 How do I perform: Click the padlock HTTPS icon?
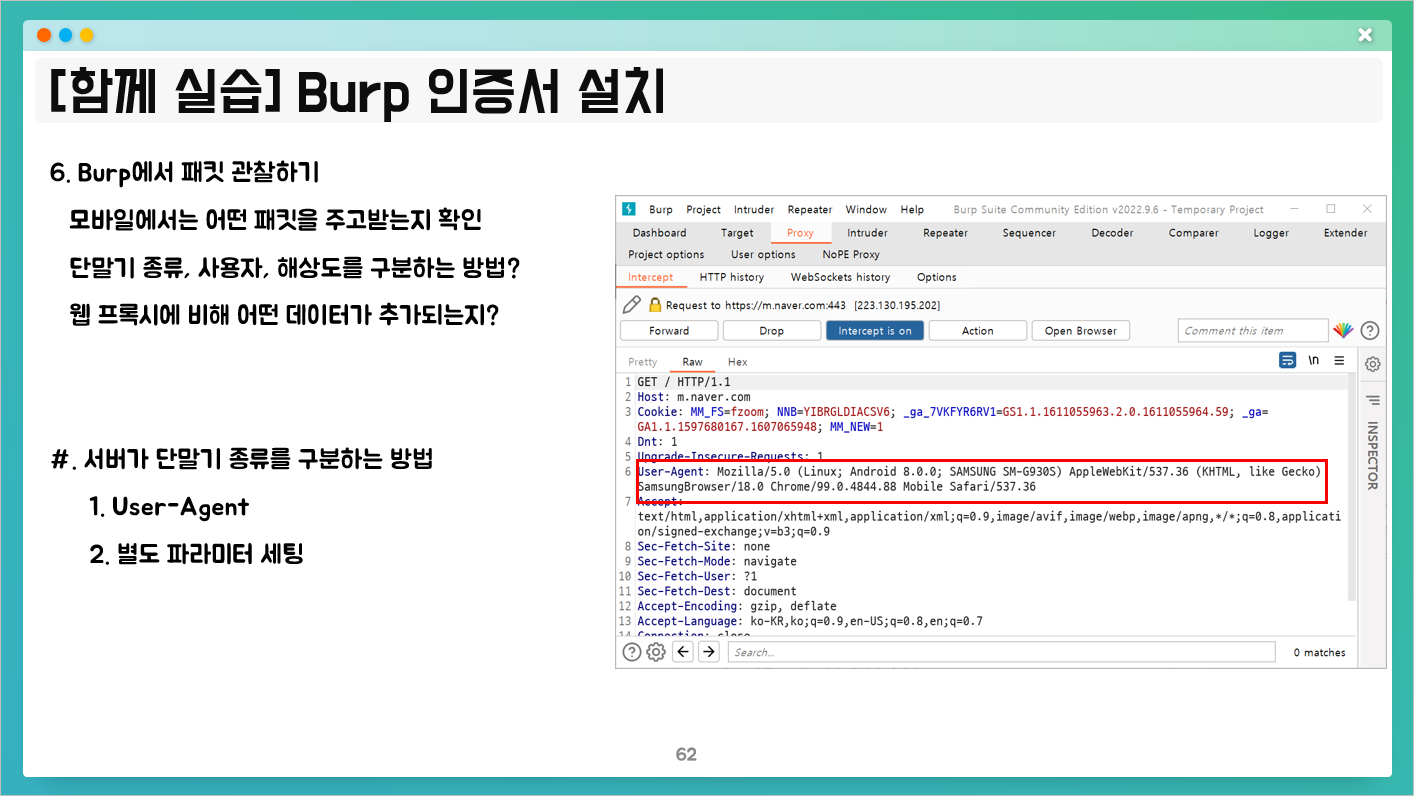655,305
